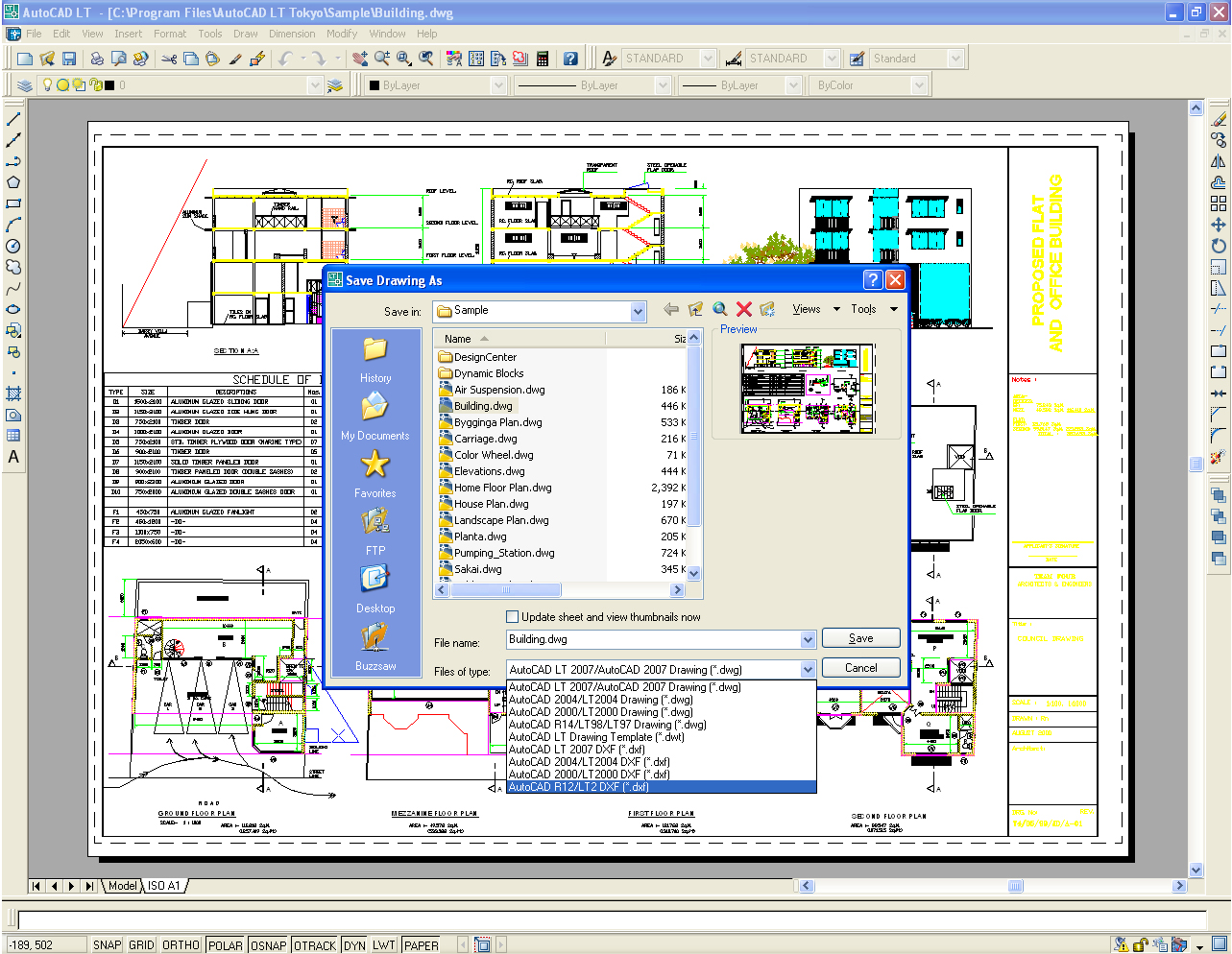Open the Layer Properties Manager icon
1232x954 pixels.
click(x=25, y=85)
